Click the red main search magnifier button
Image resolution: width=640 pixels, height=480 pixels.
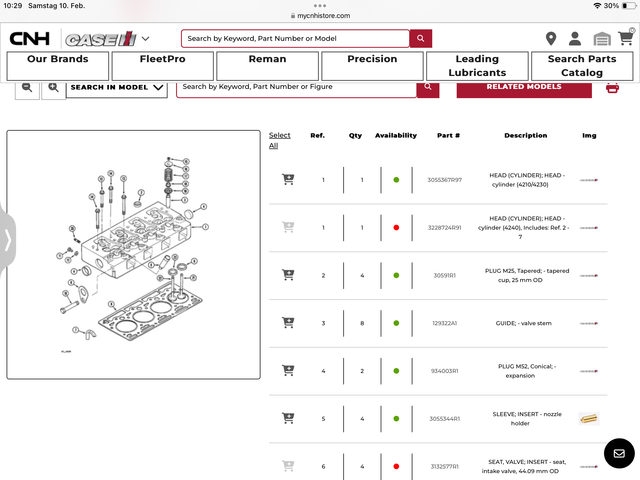[x=420, y=38]
